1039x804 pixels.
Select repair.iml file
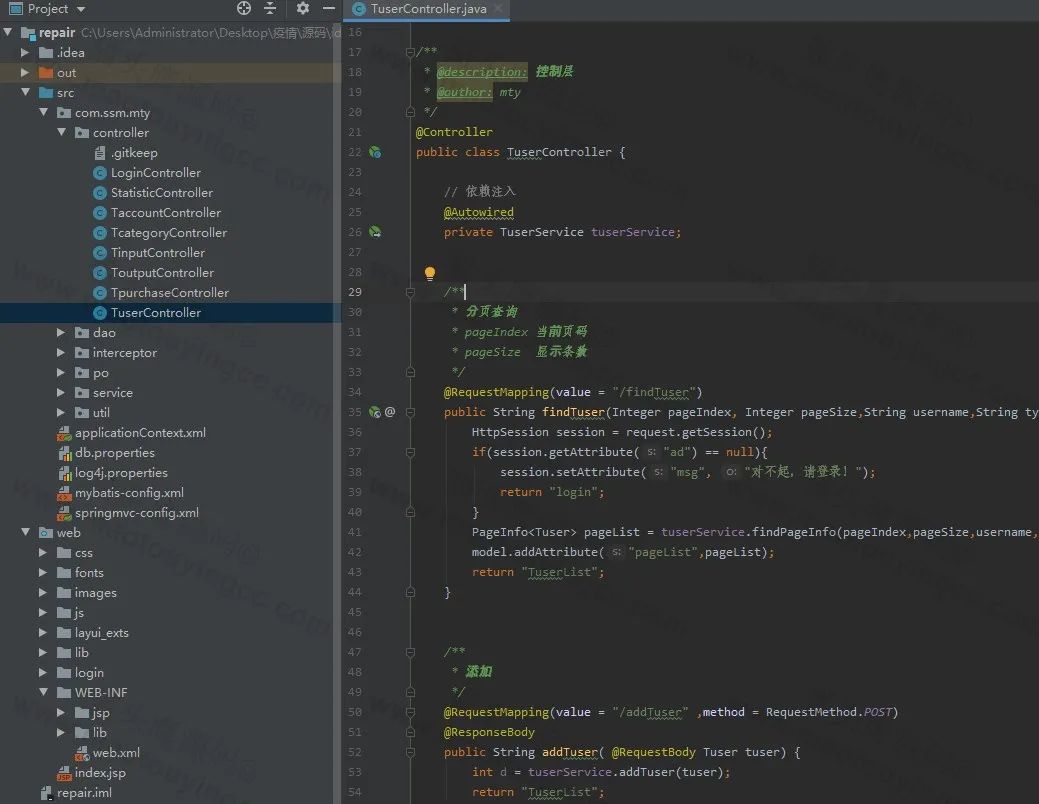point(84,792)
